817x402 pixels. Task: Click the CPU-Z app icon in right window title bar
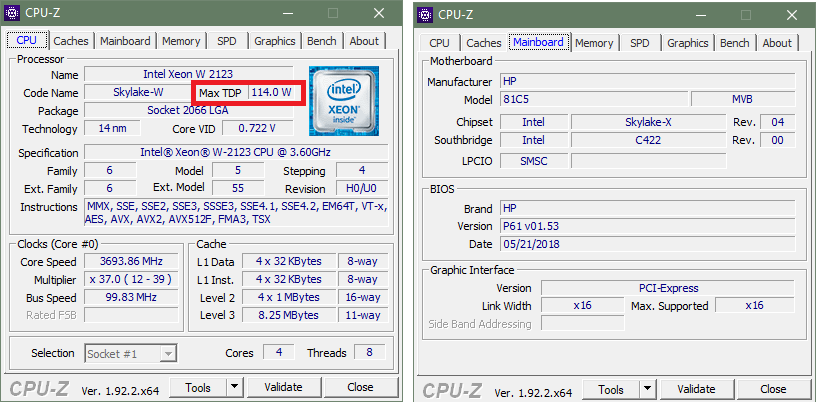pos(426,15)
